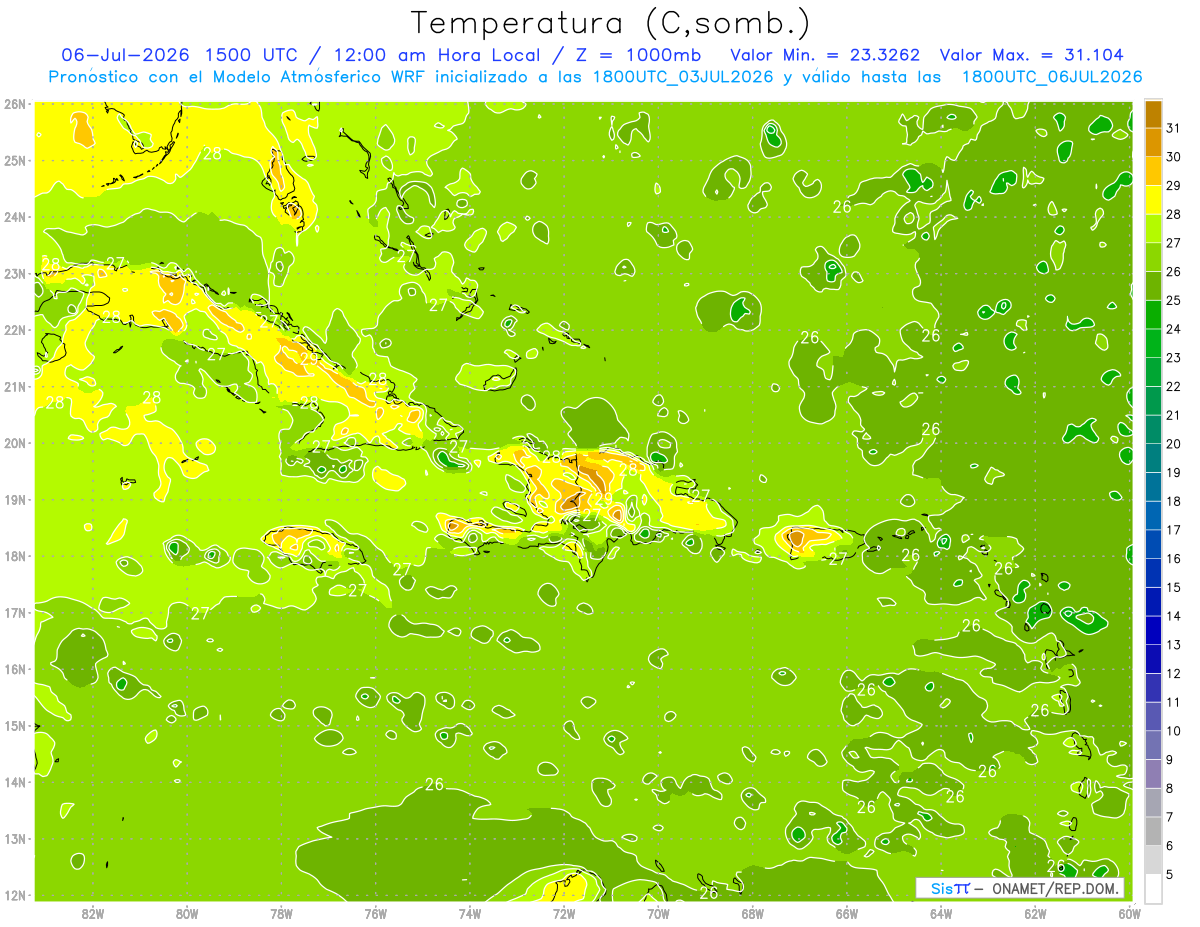Viewport: 1200px width, 927px height.
Task: Click the '30' value on the color scale
Action: (x=1174, y=156)
